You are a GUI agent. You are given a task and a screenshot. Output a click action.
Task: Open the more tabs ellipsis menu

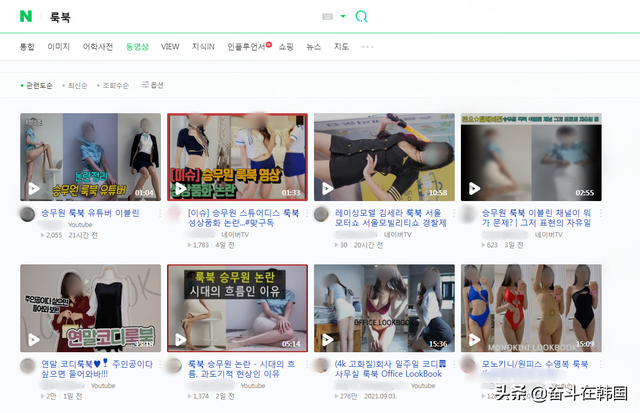click(367, 46)
